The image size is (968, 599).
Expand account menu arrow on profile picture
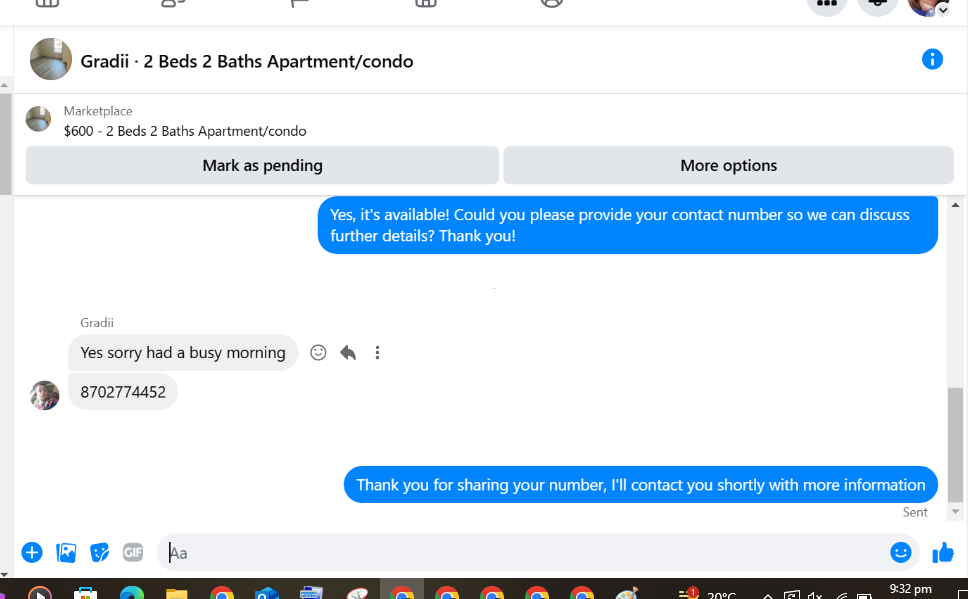pos(943,10)
